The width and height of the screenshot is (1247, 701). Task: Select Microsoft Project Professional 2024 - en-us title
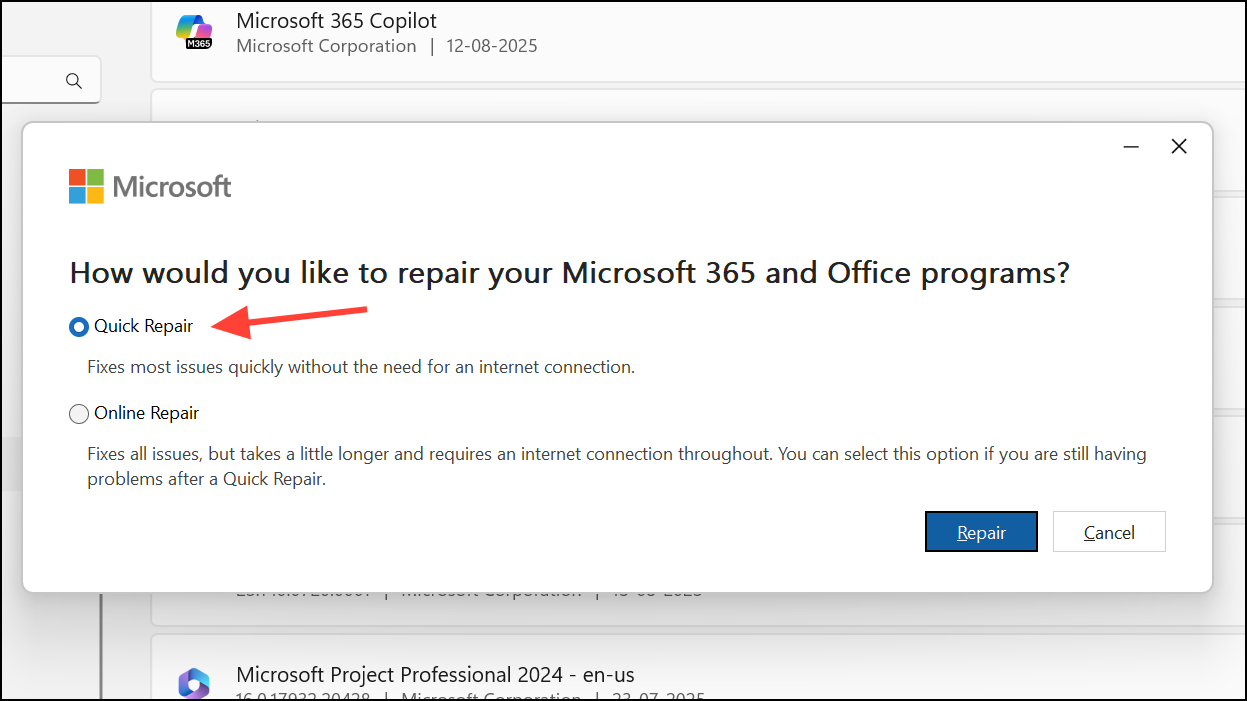(x=435, y=675)
